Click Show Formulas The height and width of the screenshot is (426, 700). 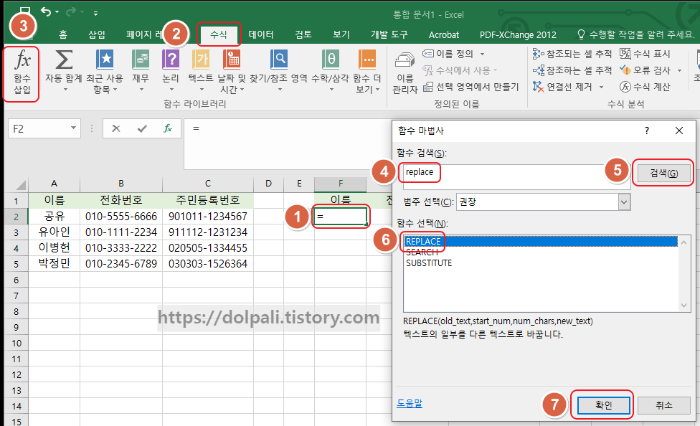tap(645, 54)
